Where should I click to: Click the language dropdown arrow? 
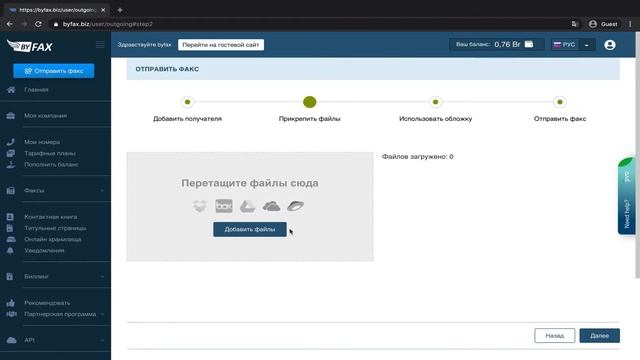pos(587,45)
